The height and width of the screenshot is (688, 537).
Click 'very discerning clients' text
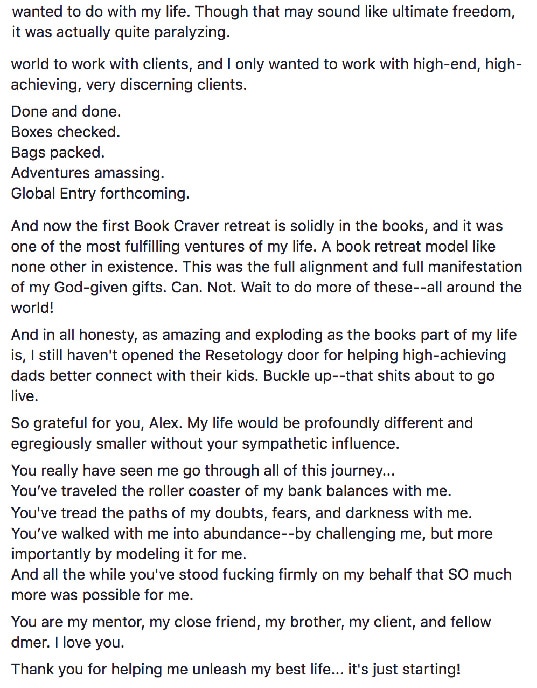(x=165, y=84)
